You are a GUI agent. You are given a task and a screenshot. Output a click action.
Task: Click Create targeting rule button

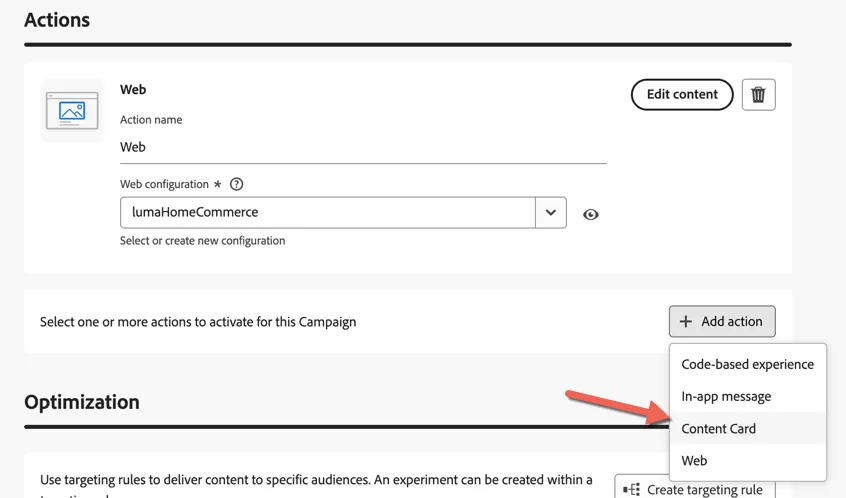coord(695,489)
